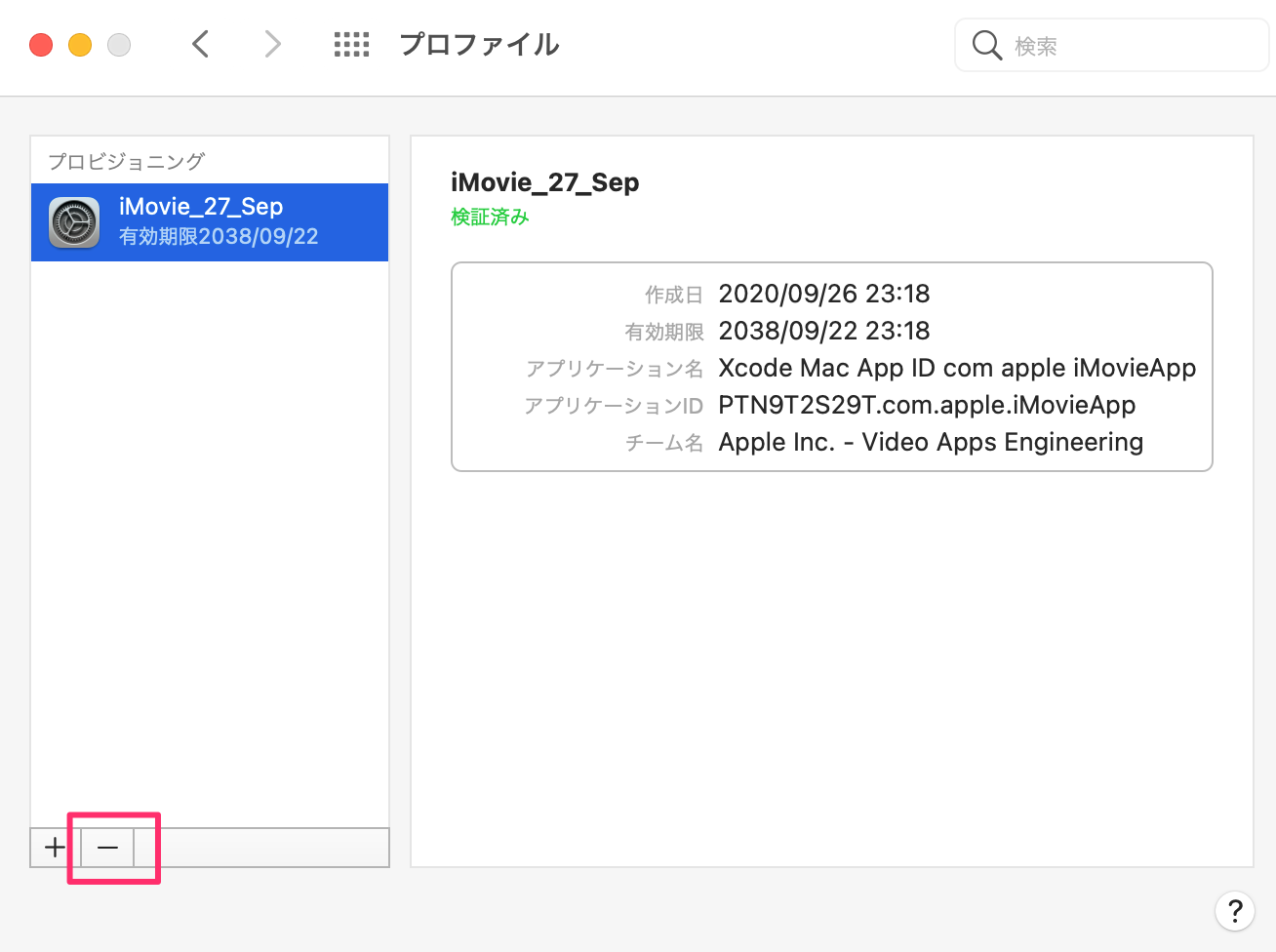Click the green 検証済み status text

coord(490,217)
